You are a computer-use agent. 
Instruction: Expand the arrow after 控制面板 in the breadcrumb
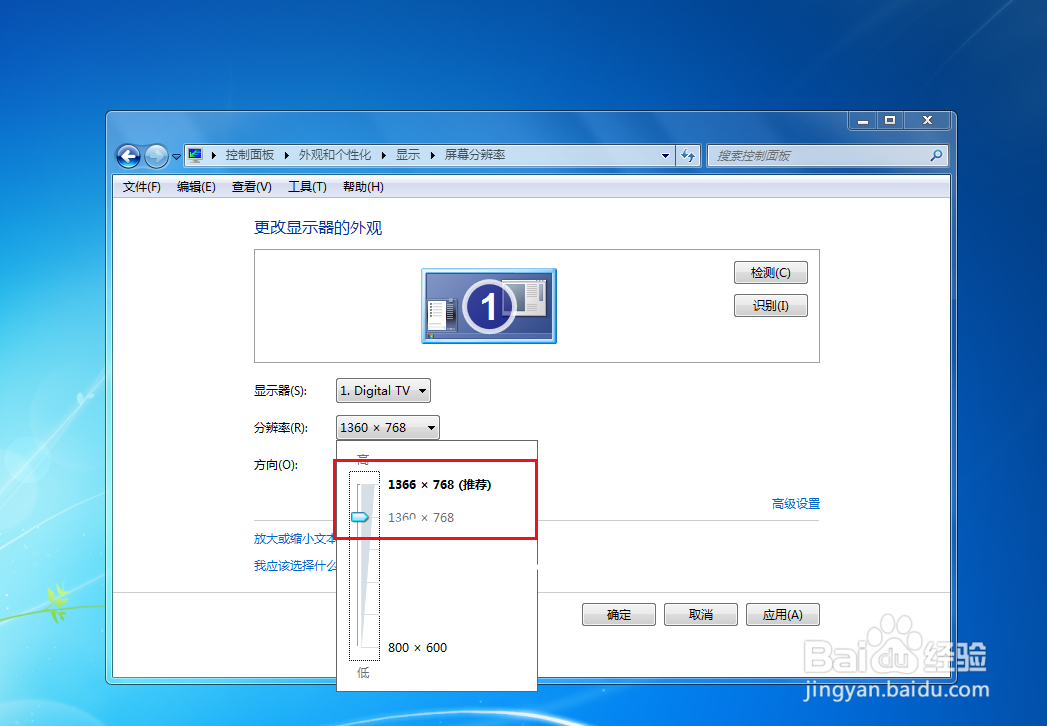coord(286,155)
